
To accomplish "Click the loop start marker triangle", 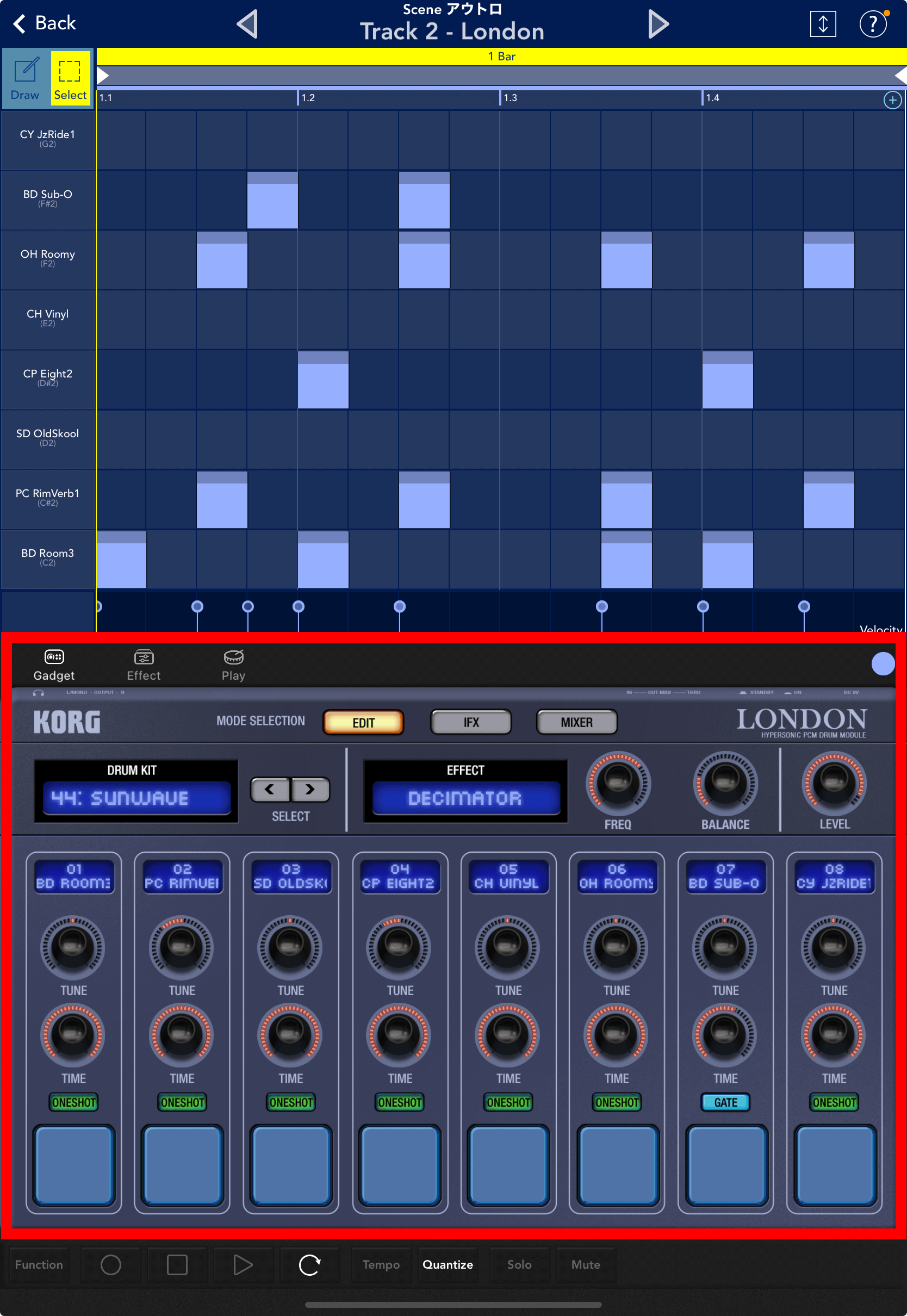I will (x=103, y=76).
